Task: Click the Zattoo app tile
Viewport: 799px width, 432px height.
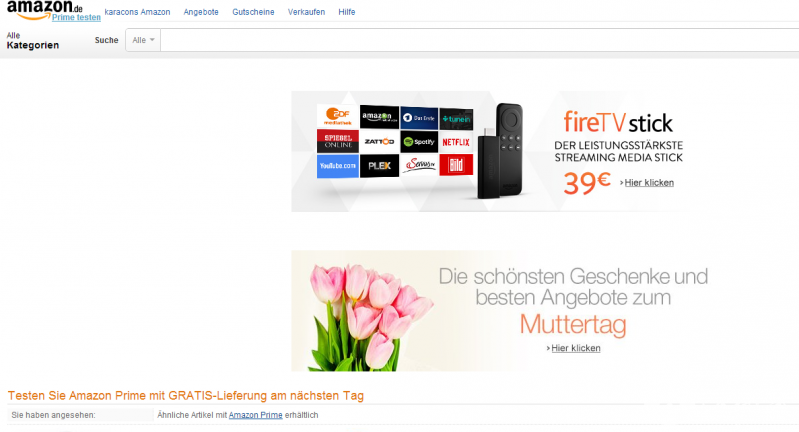Action: point(379,141)
